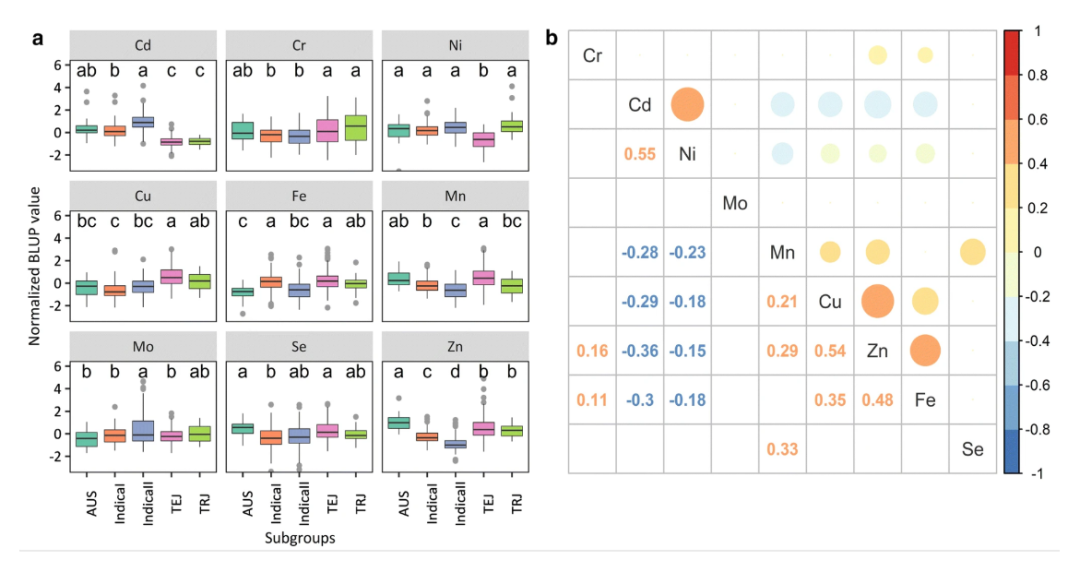Click the Se label on the matrix diagonal

click(972, 449)
